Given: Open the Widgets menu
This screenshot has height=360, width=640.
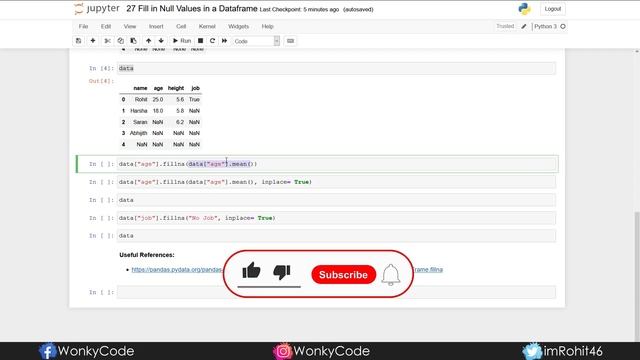Looking at the screenshot, I should coord(238,27).
